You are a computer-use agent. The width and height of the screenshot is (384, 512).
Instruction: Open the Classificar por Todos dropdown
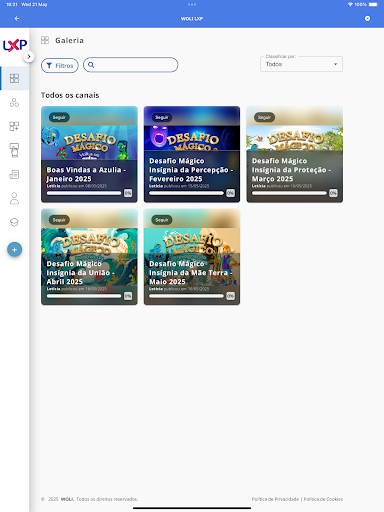tap(301, 64)
